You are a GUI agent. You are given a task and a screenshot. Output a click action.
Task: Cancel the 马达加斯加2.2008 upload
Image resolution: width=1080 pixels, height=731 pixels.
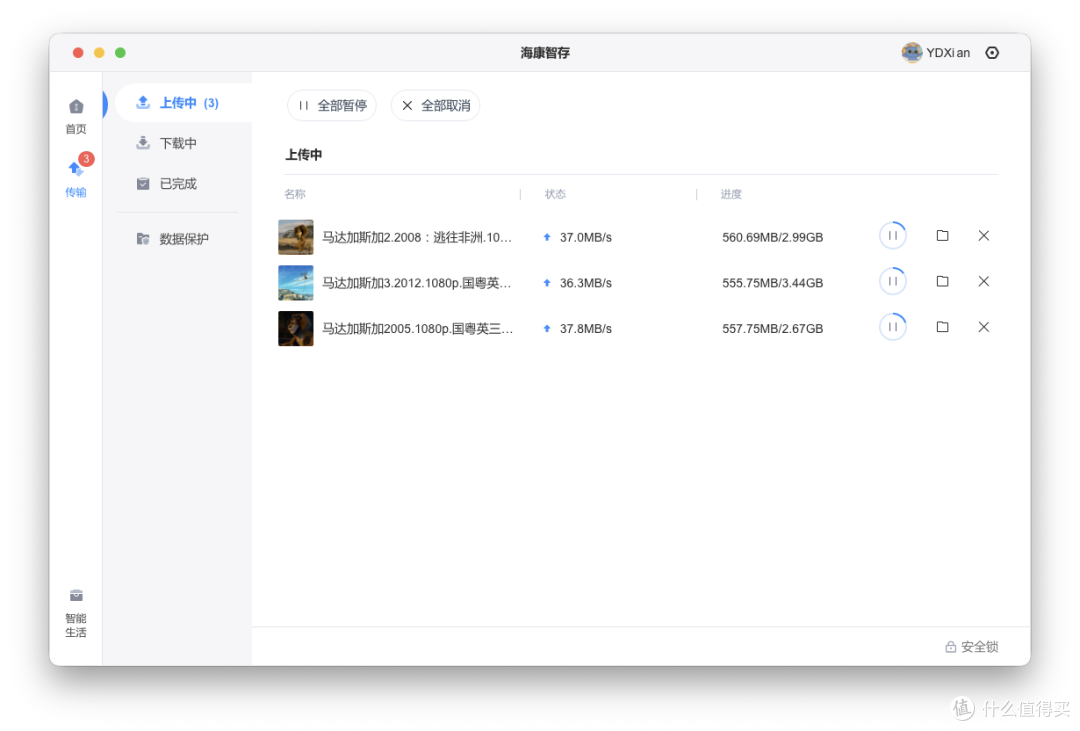click(x=984, y=236)
